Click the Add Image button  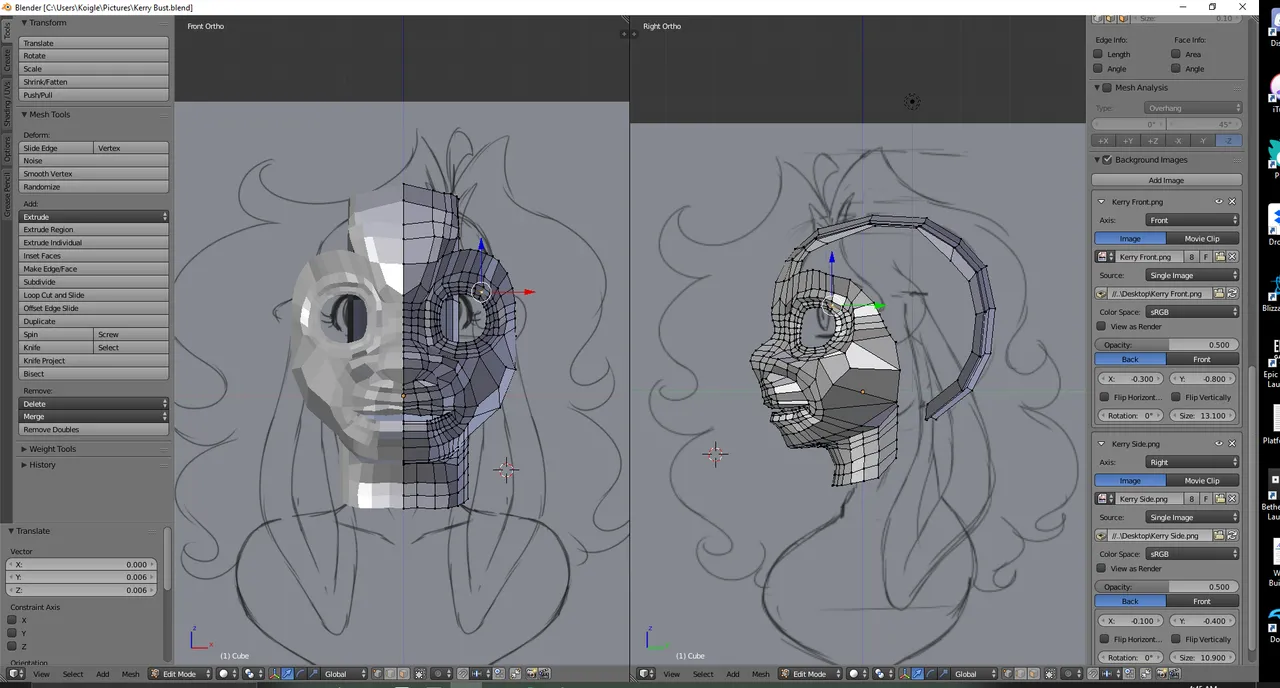click(x=1166, y=180)
